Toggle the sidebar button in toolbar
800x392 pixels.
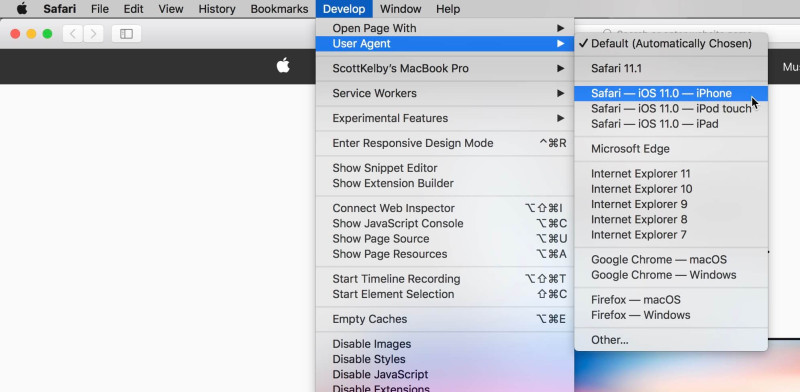(x=126, y=34)
